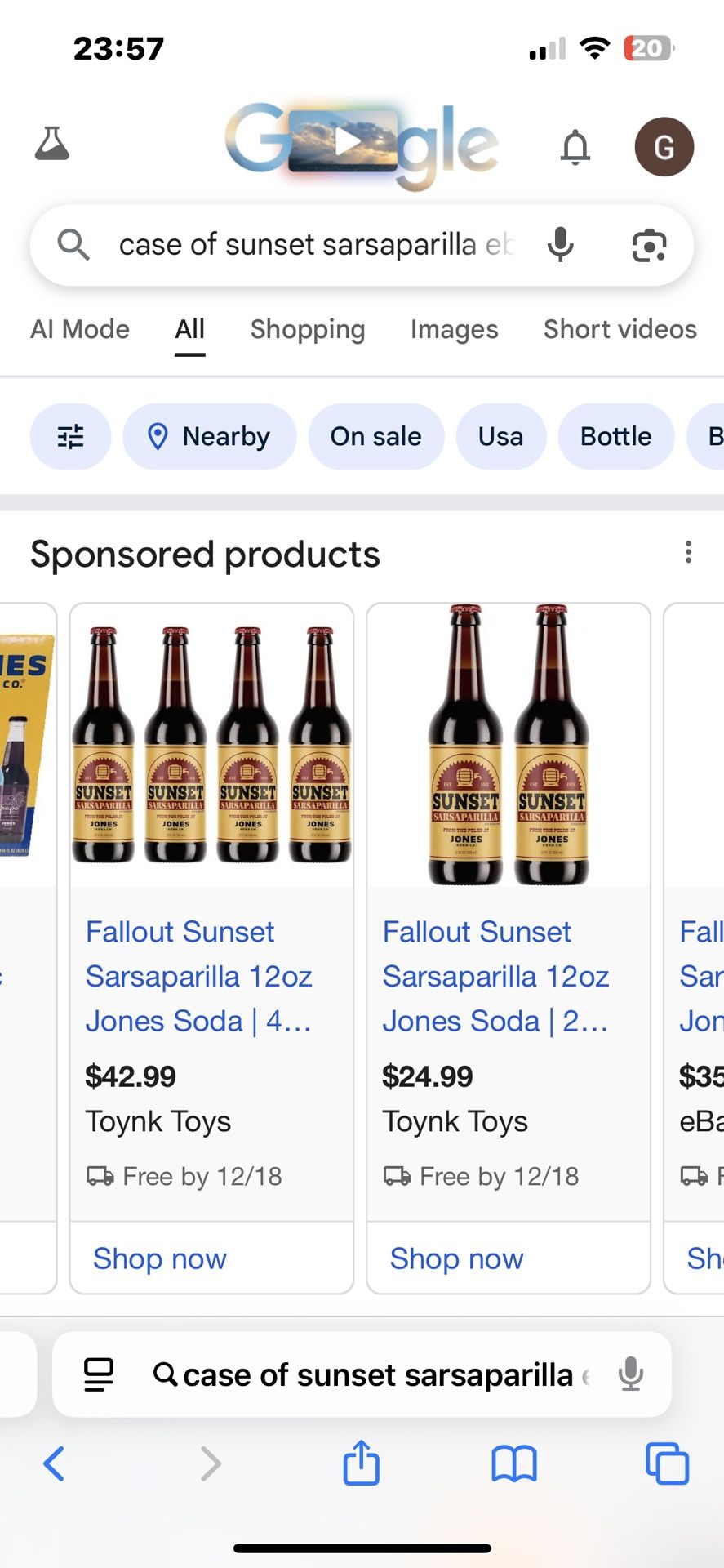
Task: Open Google Labs via the flask icon
Action: 51,145
